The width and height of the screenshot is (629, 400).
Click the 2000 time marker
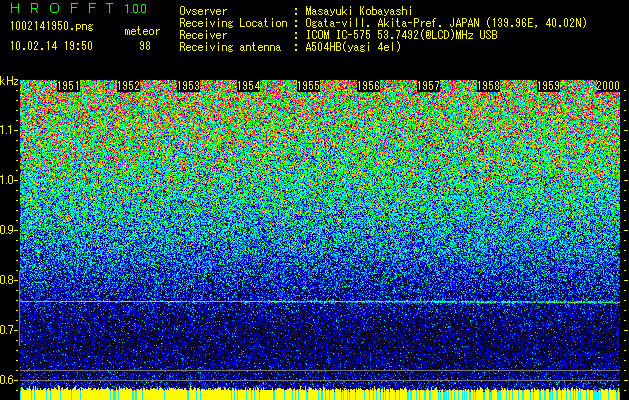tap(608, 86)
